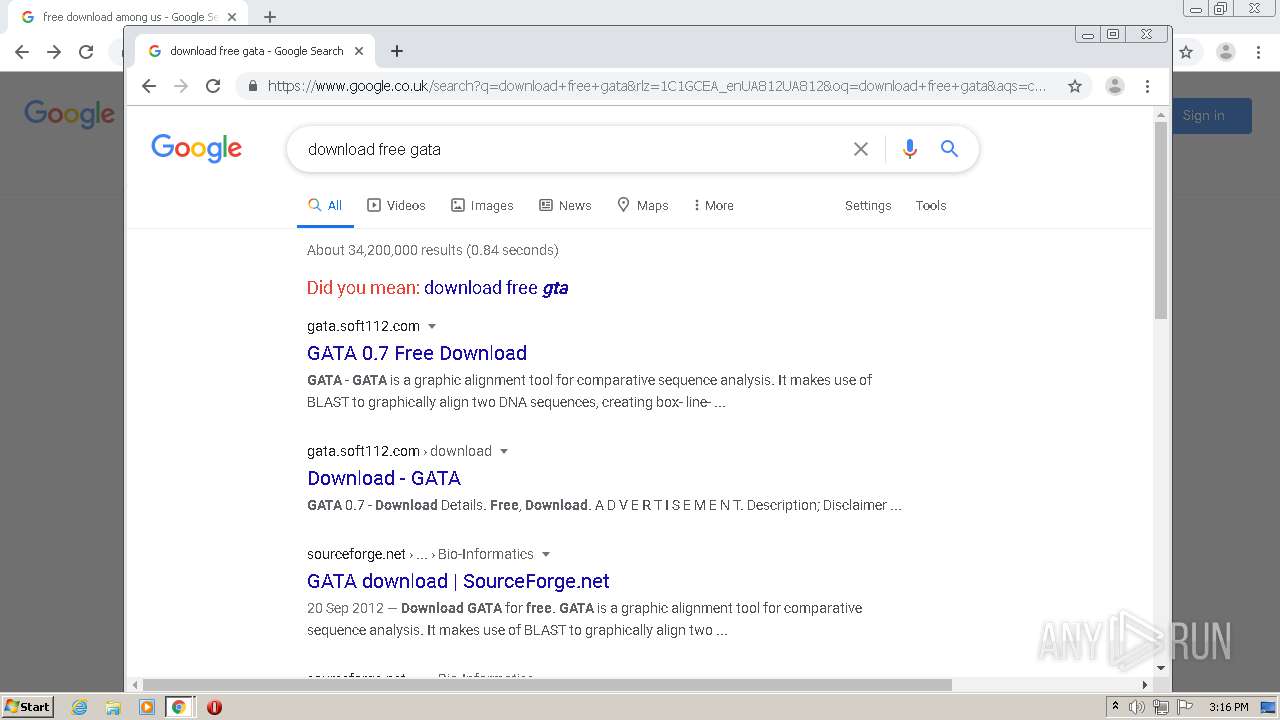The width and height of the screenshot is (1280, 720).
Task: Click back arrow in background Chrome window
Action: tap(22, 52)
